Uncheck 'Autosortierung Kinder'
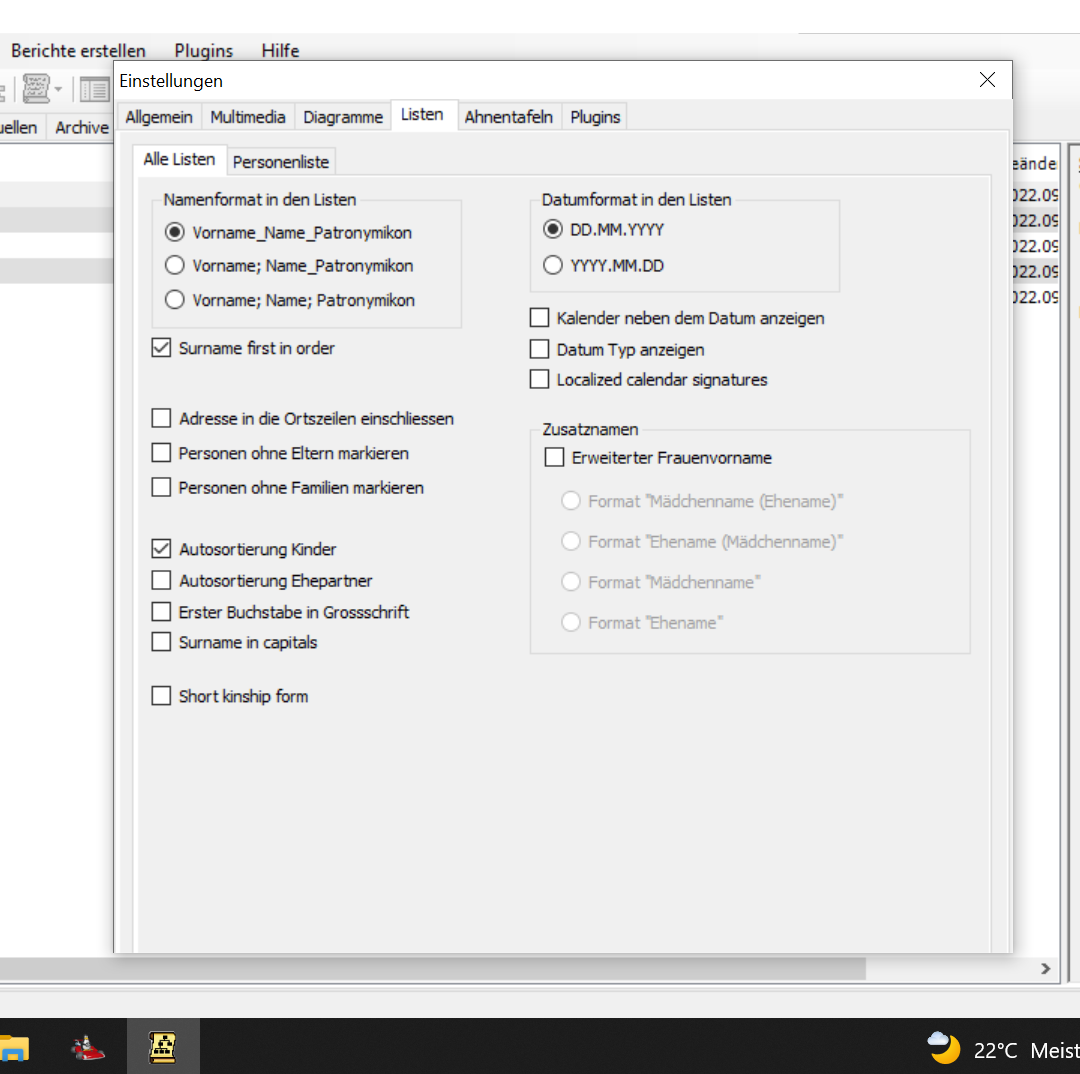 161,548
